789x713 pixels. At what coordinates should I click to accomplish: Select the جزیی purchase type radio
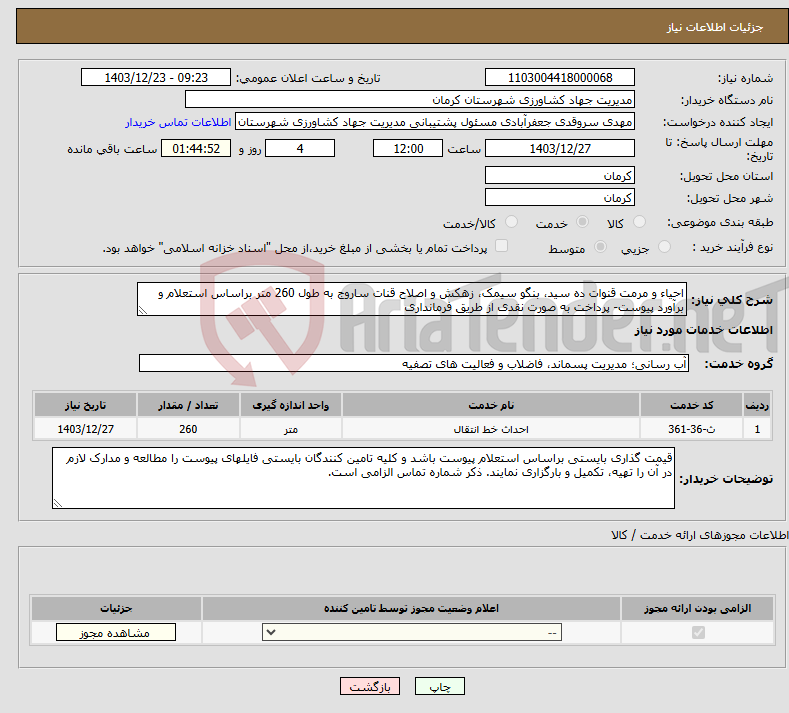click(664, 247)
